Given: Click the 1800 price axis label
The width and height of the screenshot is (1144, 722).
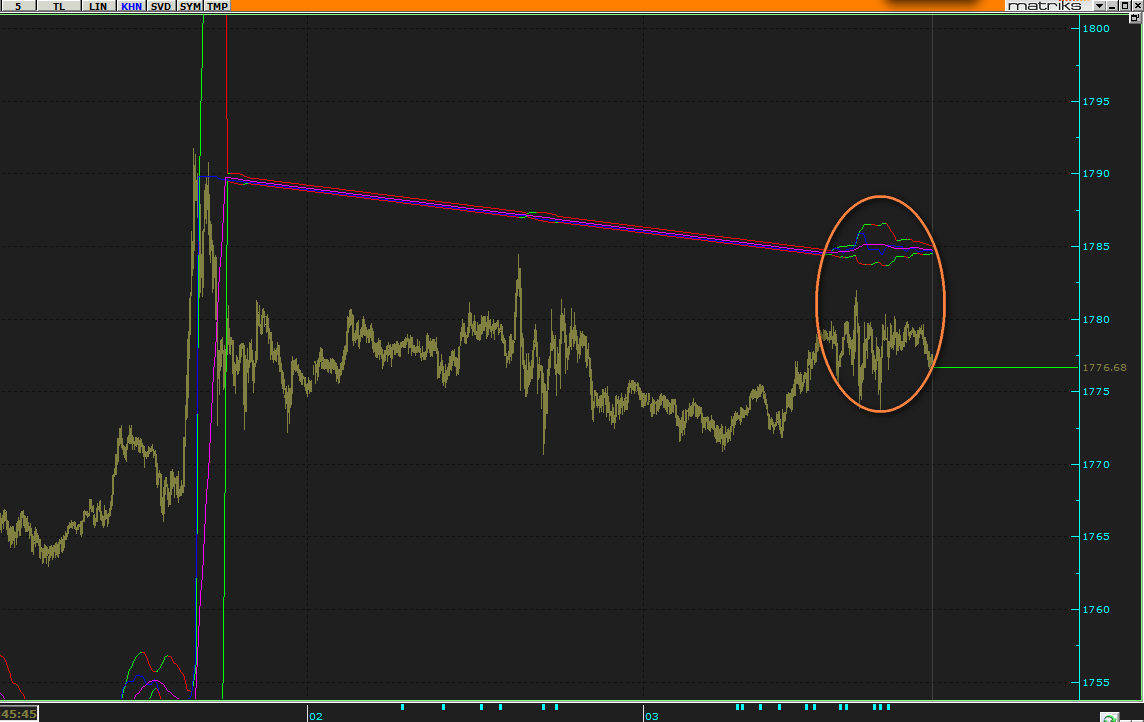Looking at the screenshot, I should pos(1096,28).
